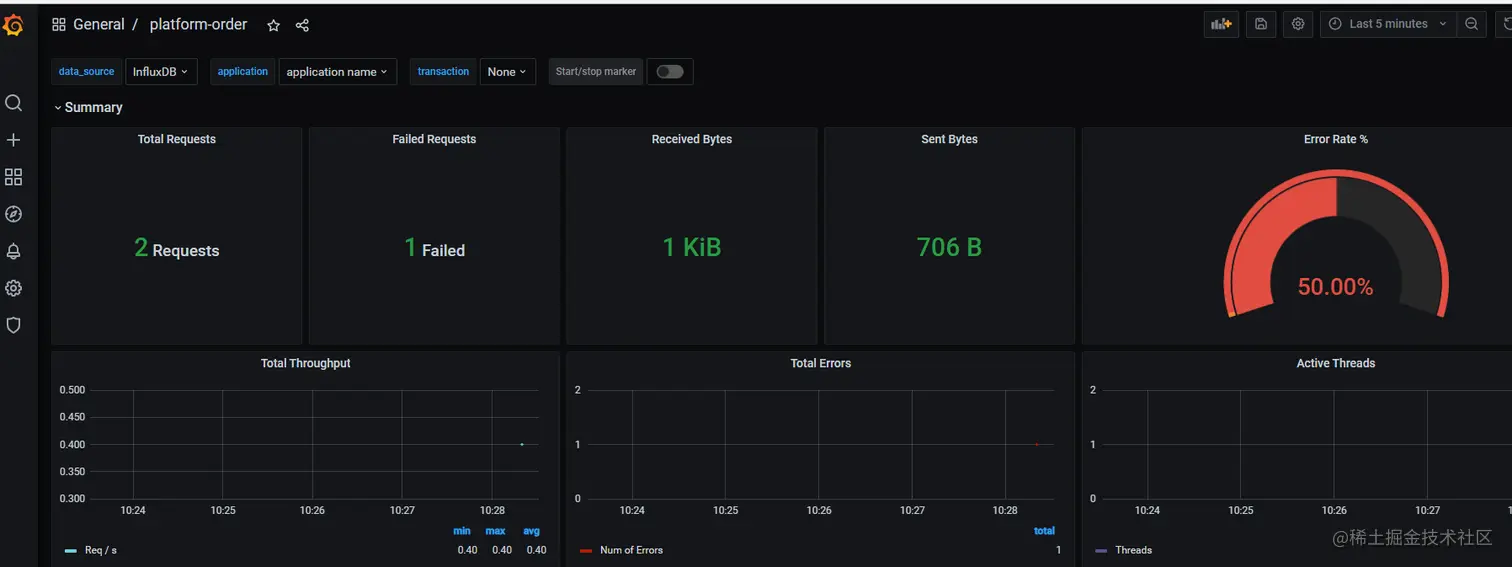
Task: Open the Explore compass icon
Action: 13,214
